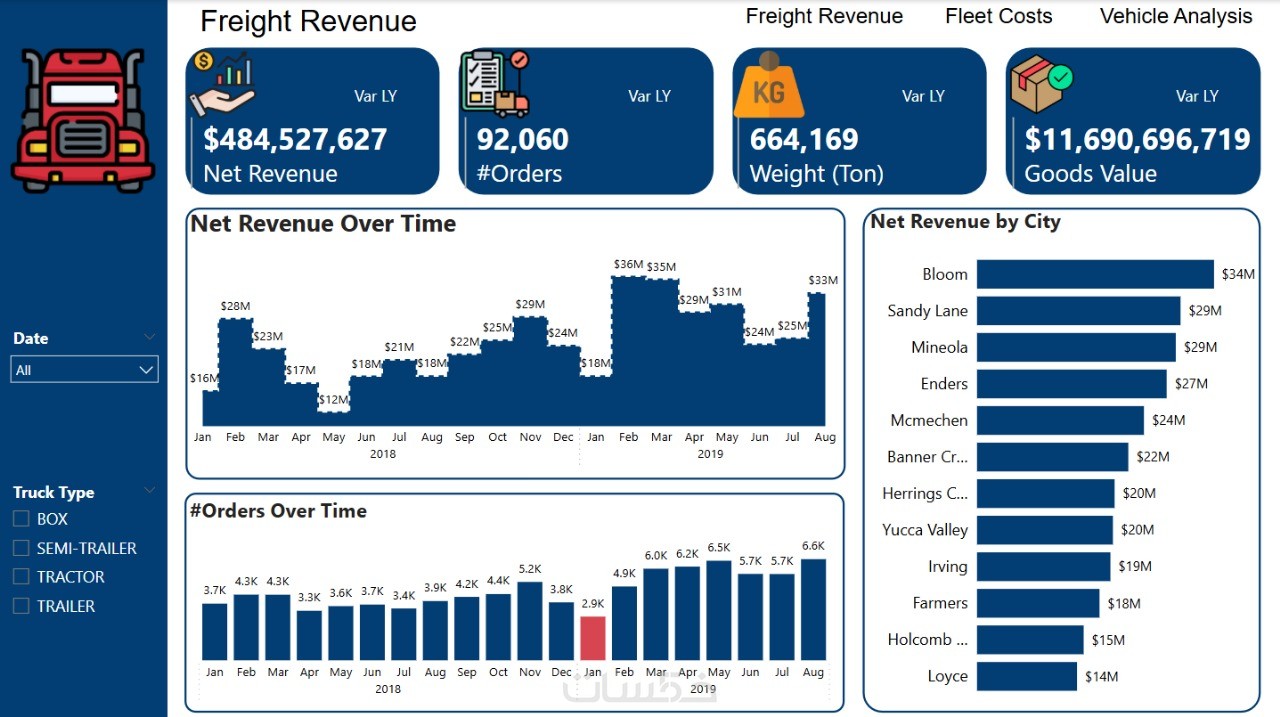1280x717 pixels.
Task: Click the Net Revenue hand-with-coin icon
Action: click(x=223, y=83)
